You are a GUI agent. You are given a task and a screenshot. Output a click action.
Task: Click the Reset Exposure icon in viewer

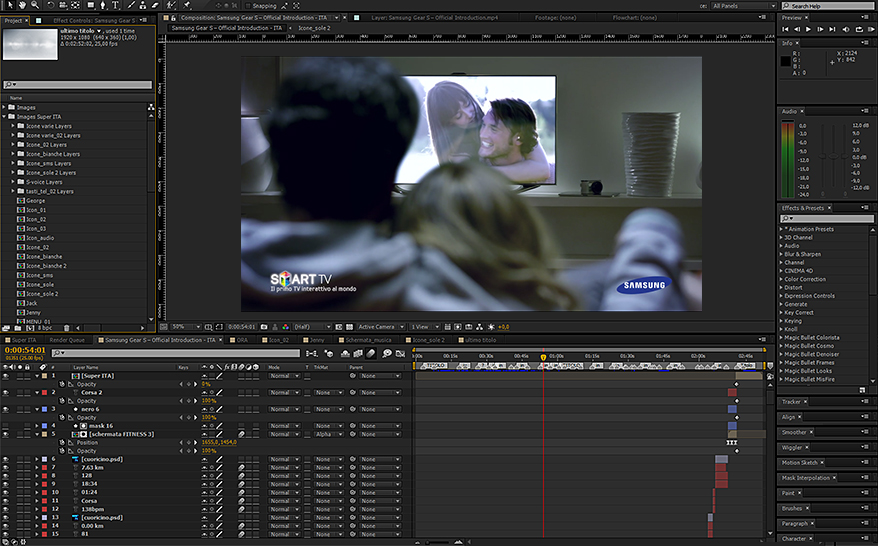click(491, 326)
